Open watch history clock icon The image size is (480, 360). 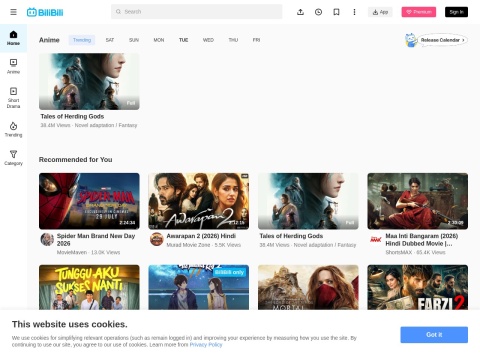(x=318, y=12)
